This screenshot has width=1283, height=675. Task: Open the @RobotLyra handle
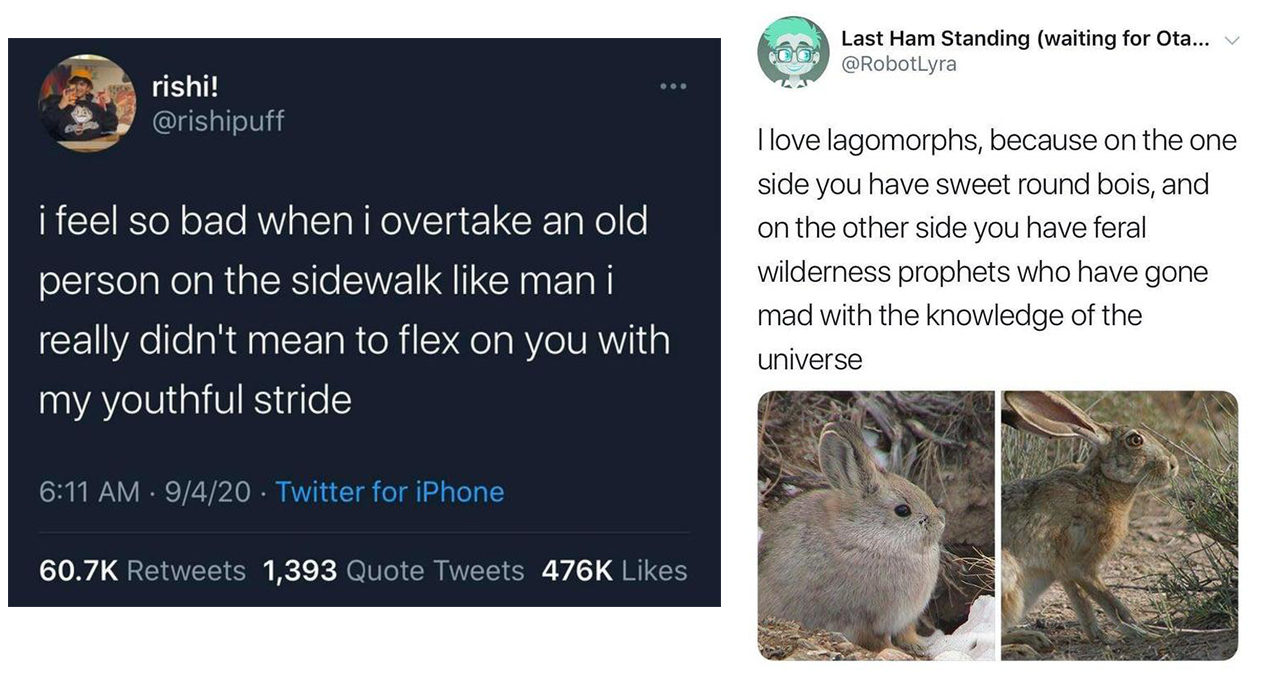click(899, 64)
